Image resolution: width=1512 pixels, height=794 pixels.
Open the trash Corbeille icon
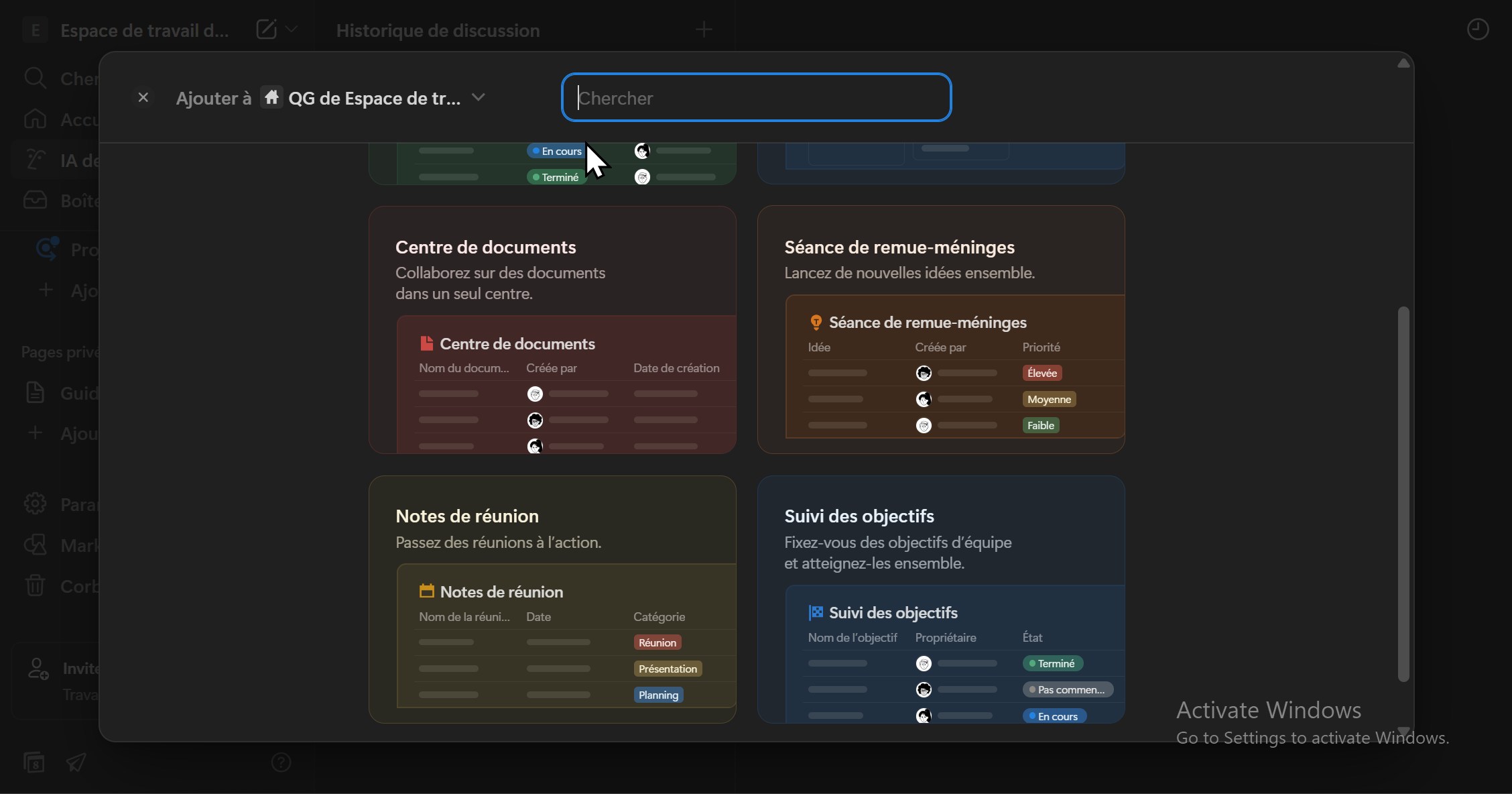[35, 586]
